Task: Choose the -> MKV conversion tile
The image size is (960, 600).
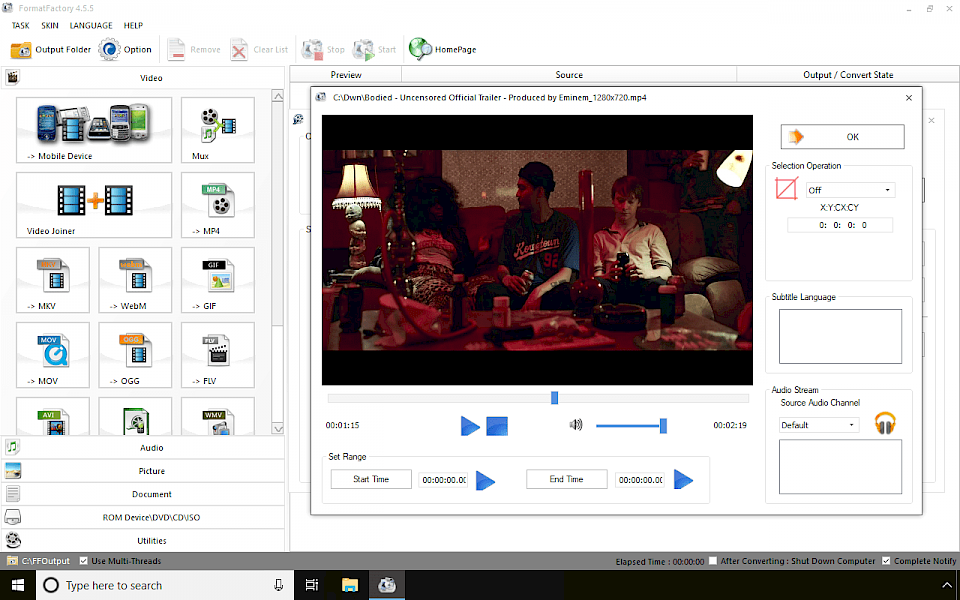Action: [53, 280]
